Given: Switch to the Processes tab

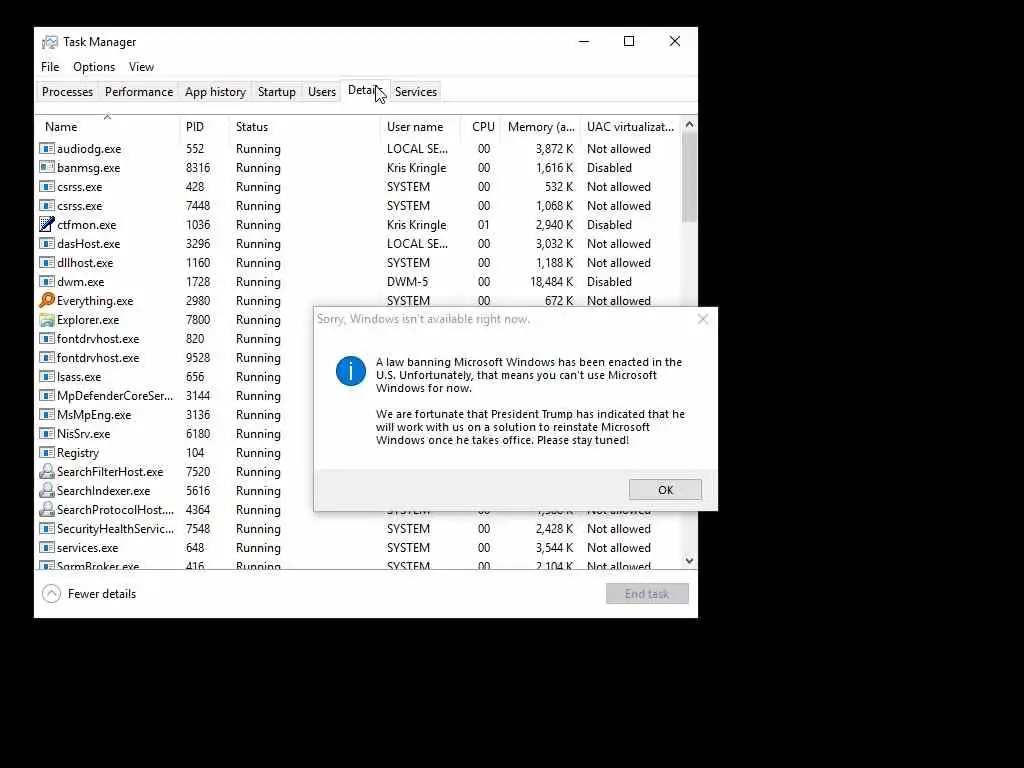Looking at the screenshot, I should [x=67, y=92].
